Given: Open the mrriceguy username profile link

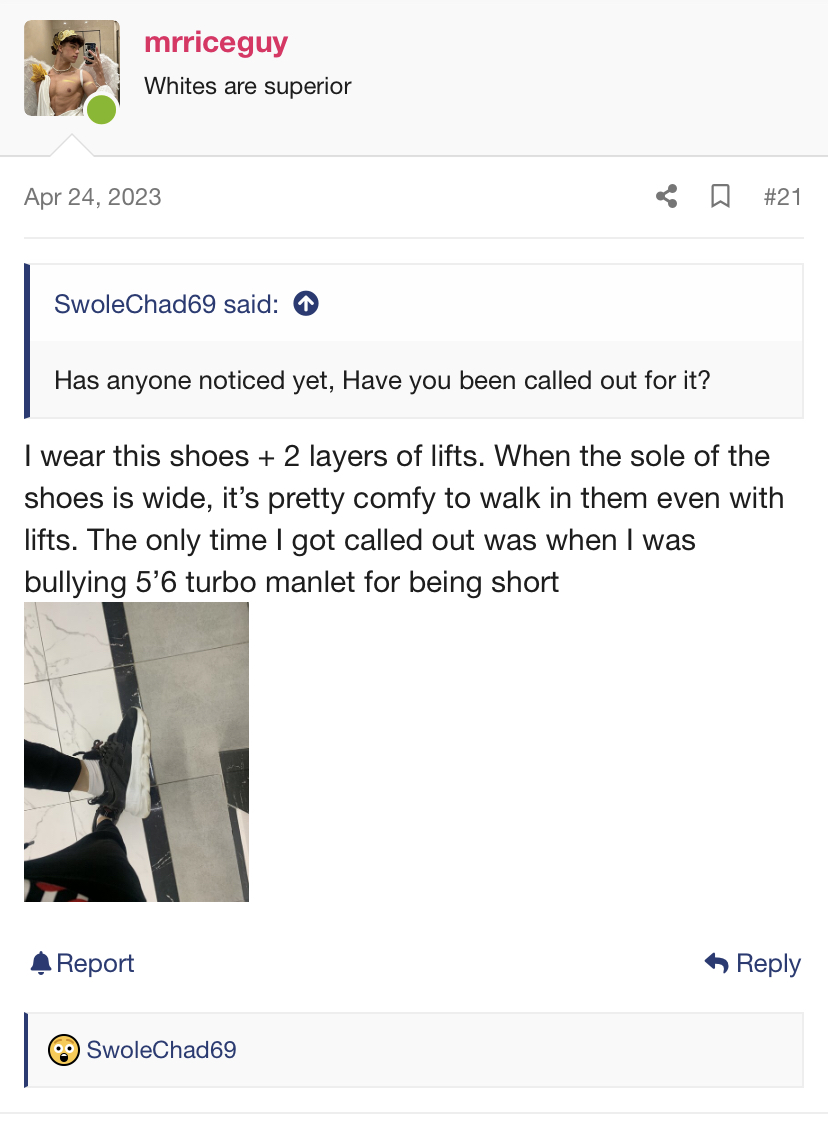Looking at the screenshot, I should (x=216, y=44).
